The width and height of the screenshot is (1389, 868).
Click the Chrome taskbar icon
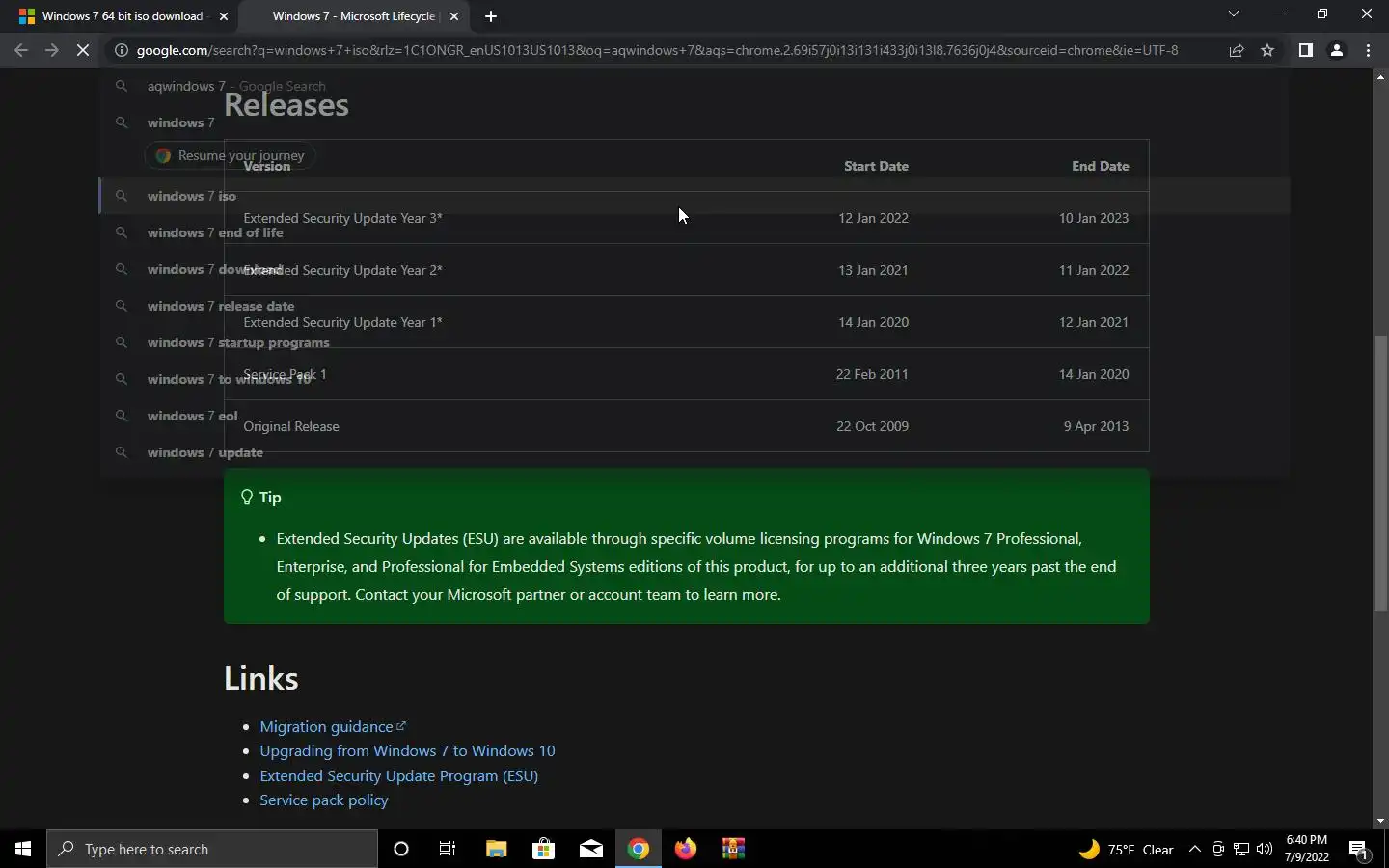638,849
